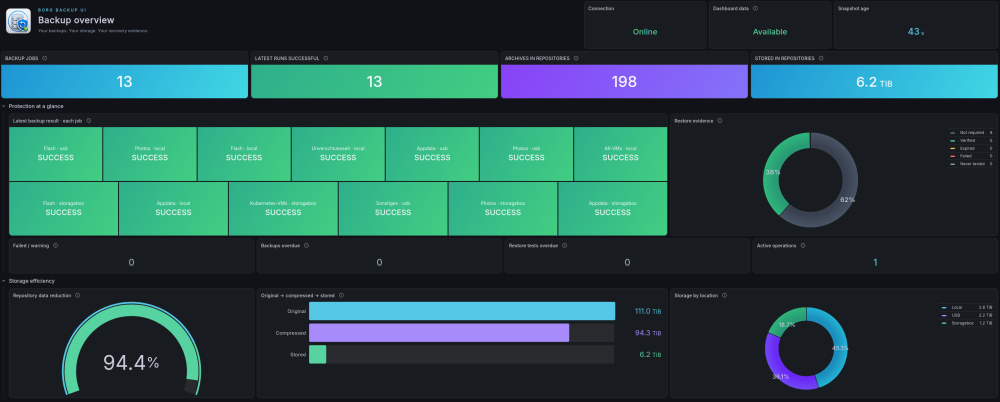Open the Restore tests overdue info icon
1000x402 pixels.
pyautogui.click(x=564, y=245)
